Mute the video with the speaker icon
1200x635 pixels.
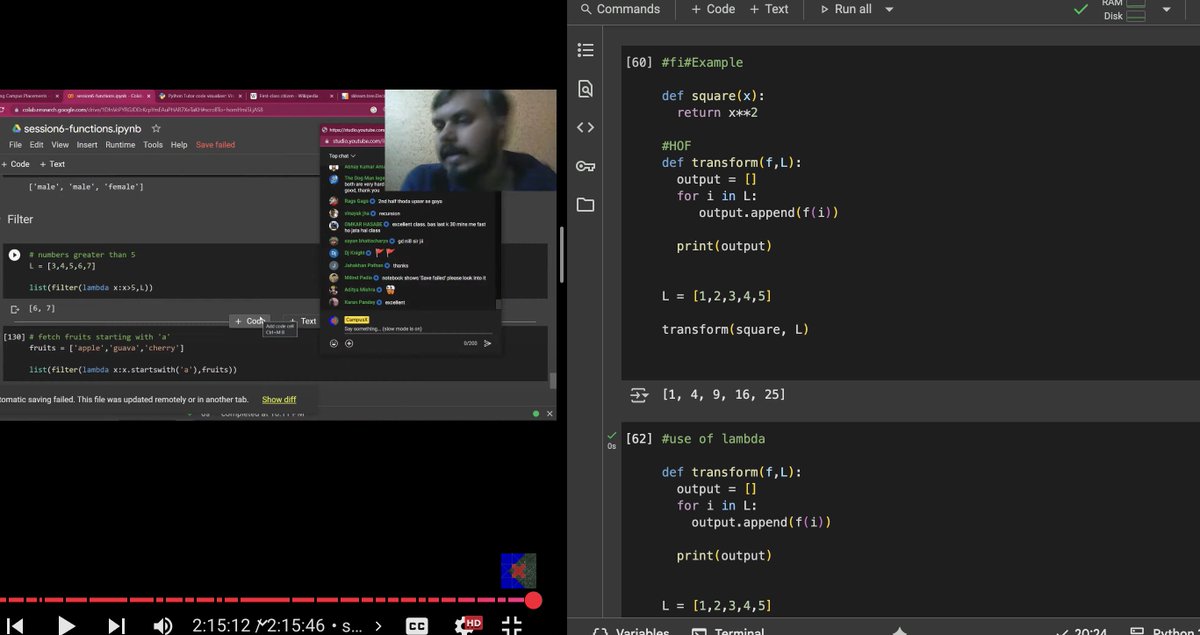pos(163,625)
